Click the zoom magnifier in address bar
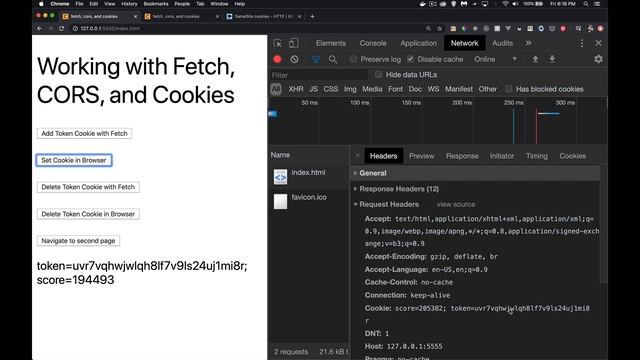640x360 pixels. (428, 28)
